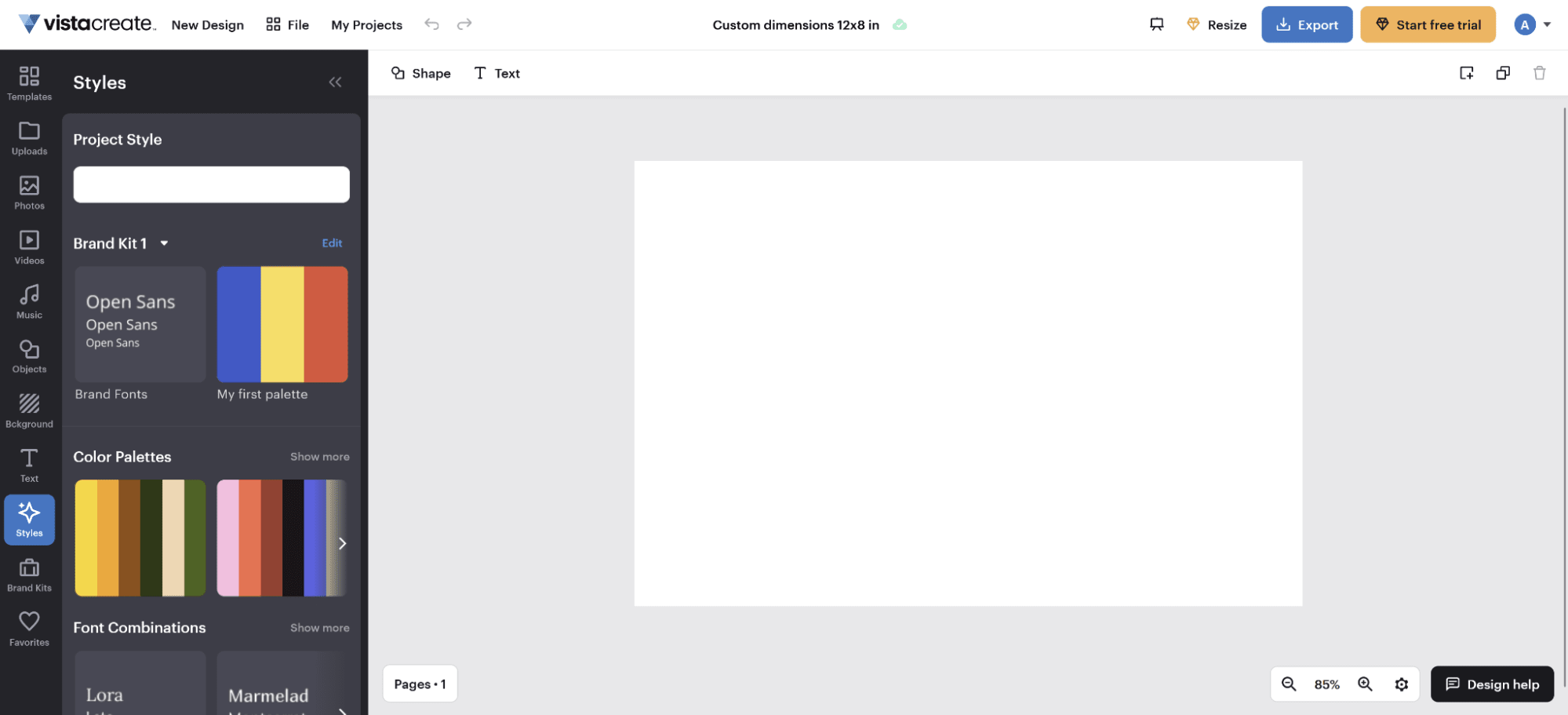The image size is (1568, 715).
Task: Open the Photos sidebar panel
Action: tap(29, 193)
